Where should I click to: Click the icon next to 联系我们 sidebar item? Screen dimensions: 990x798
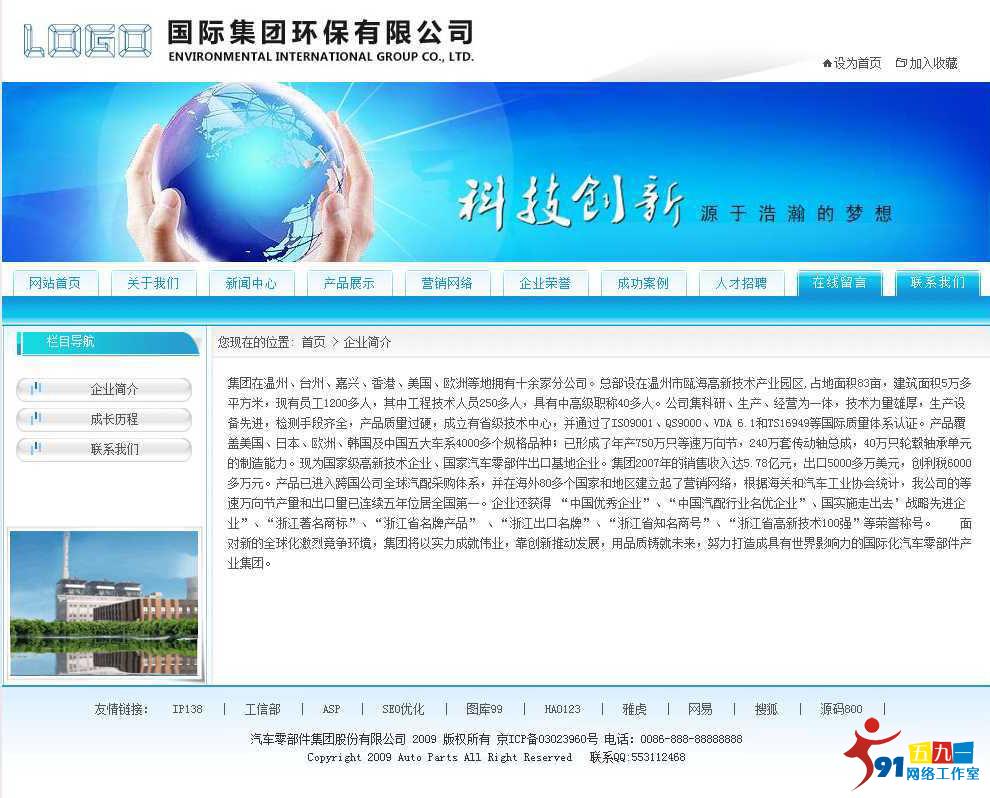pyautogui.click(x=37, y=449)
